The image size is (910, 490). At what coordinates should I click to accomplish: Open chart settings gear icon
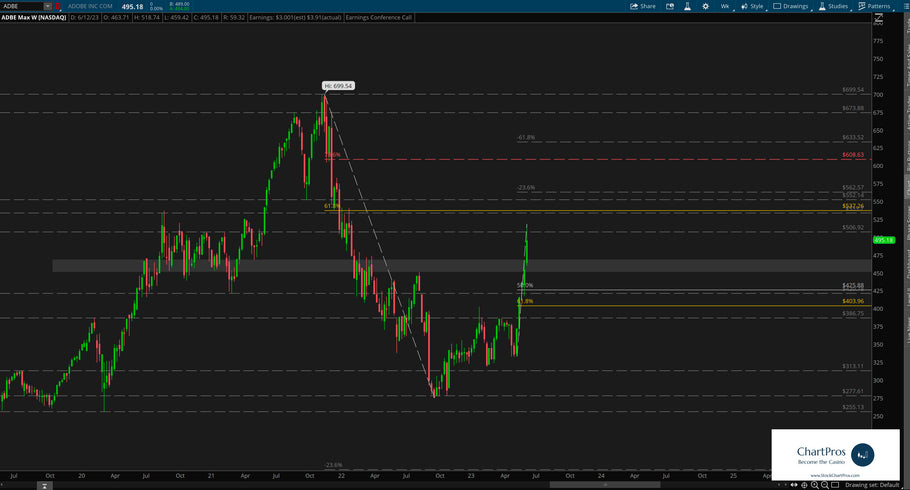coord(705,6)
